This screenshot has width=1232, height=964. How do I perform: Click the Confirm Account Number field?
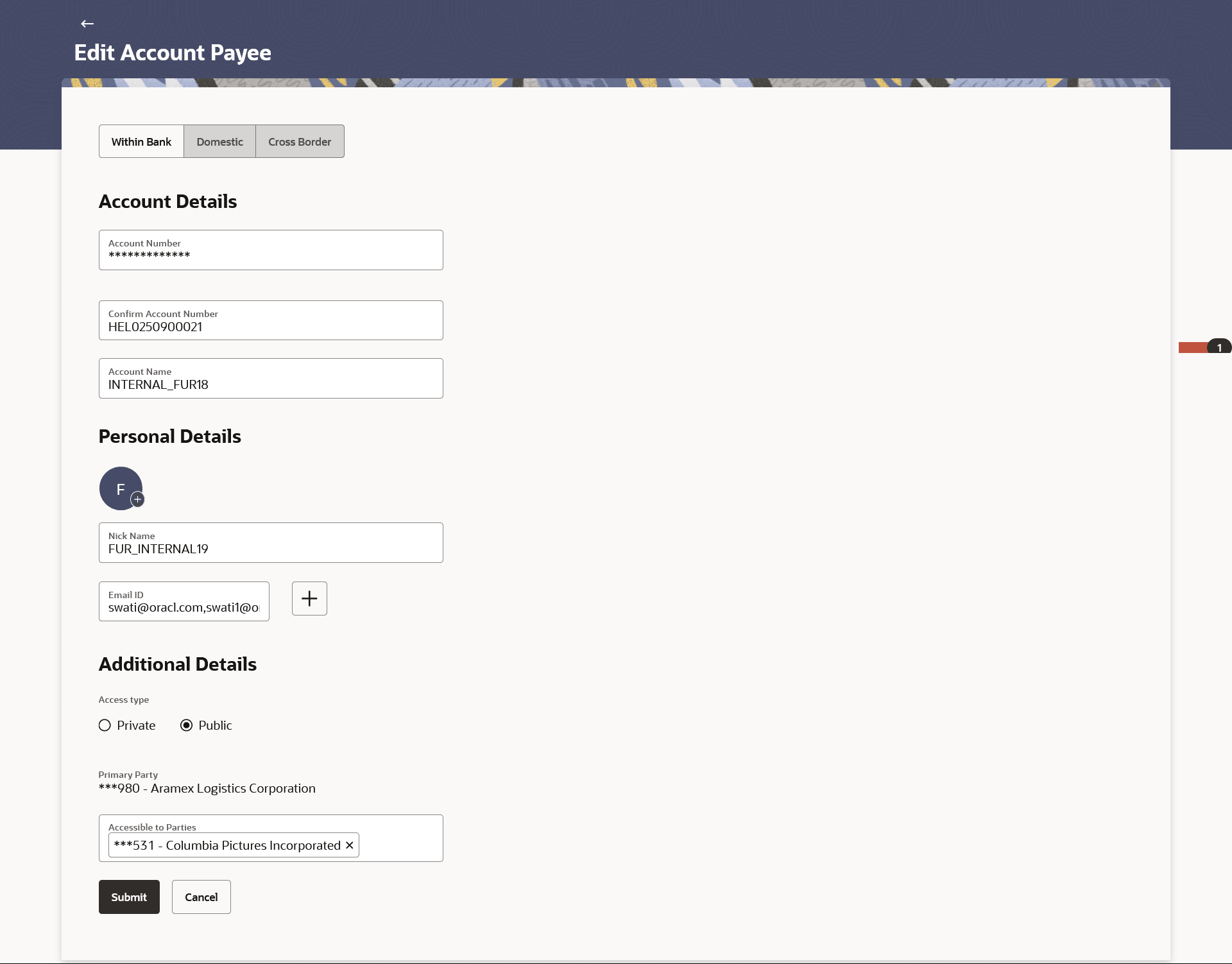270,321
